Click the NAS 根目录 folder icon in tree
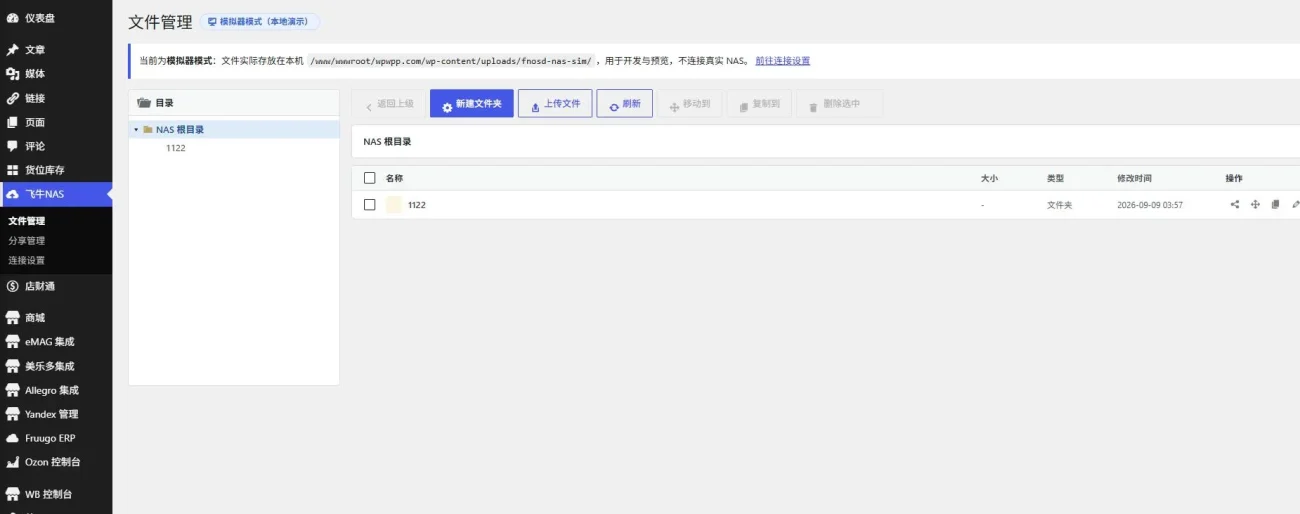Image resolution: width=1300 pixels, height=514 pixels. click(148, 130)
